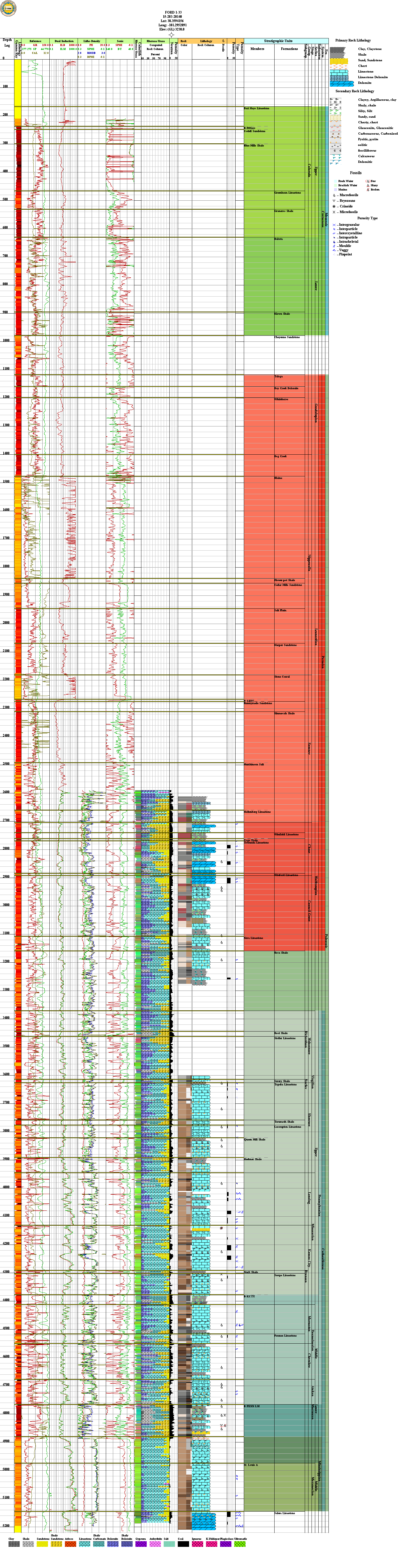Click the Rhomaa-Umaa track header
The image size is (401, 1568).
tap(156, 41)
